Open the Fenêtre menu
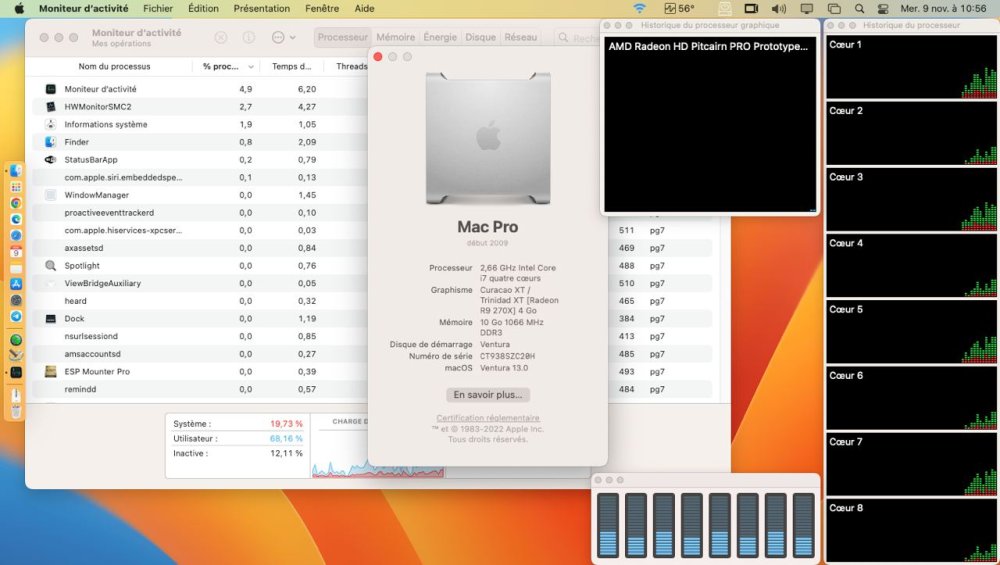The height and width of the screenshot is (565, 1000). pyautogui.click(x=322, y=8)
